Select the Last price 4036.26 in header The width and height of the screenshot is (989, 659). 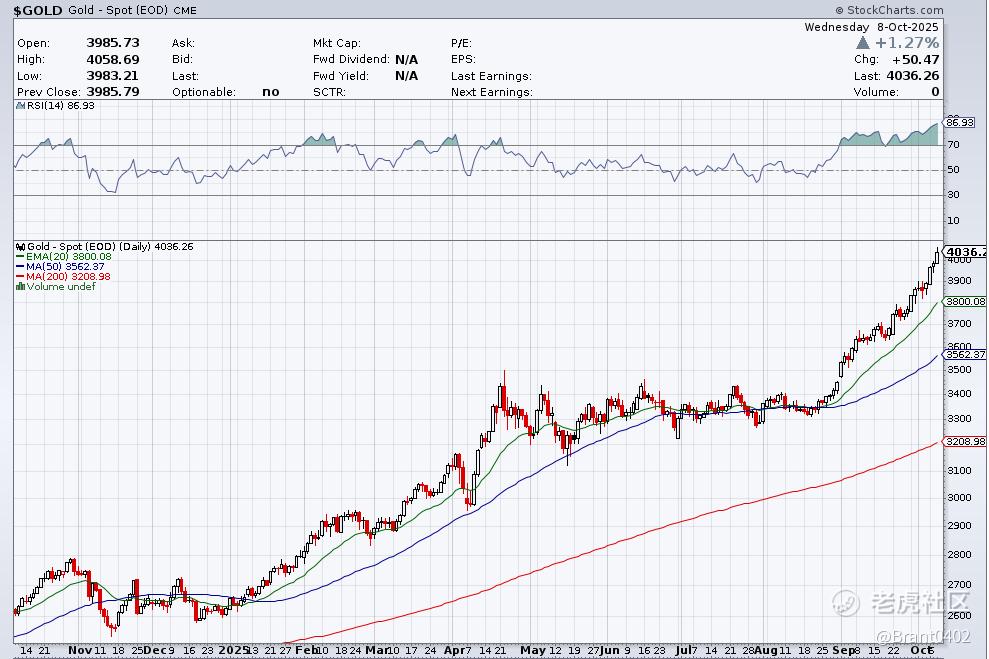(x=913, y=76)
